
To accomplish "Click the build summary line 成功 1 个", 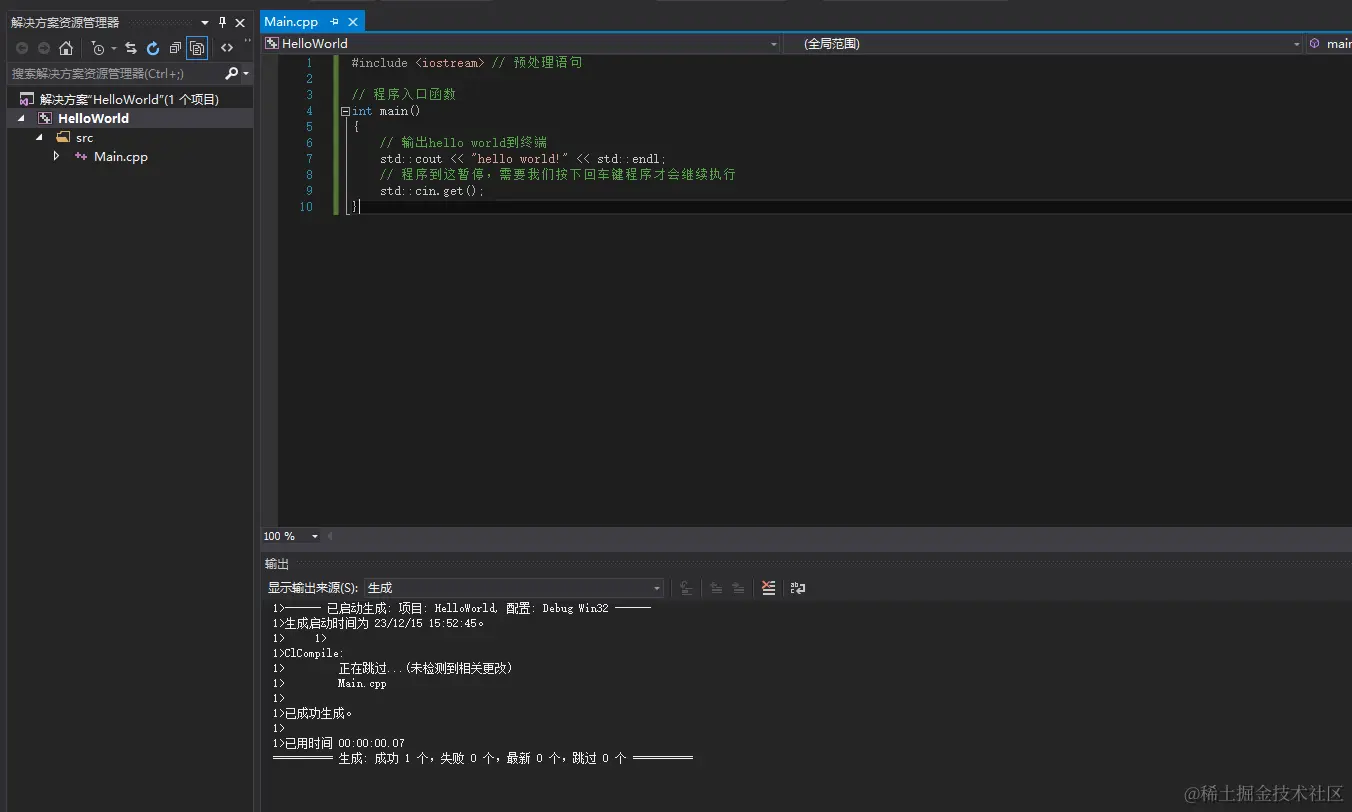I will click(x=483, y=759).
